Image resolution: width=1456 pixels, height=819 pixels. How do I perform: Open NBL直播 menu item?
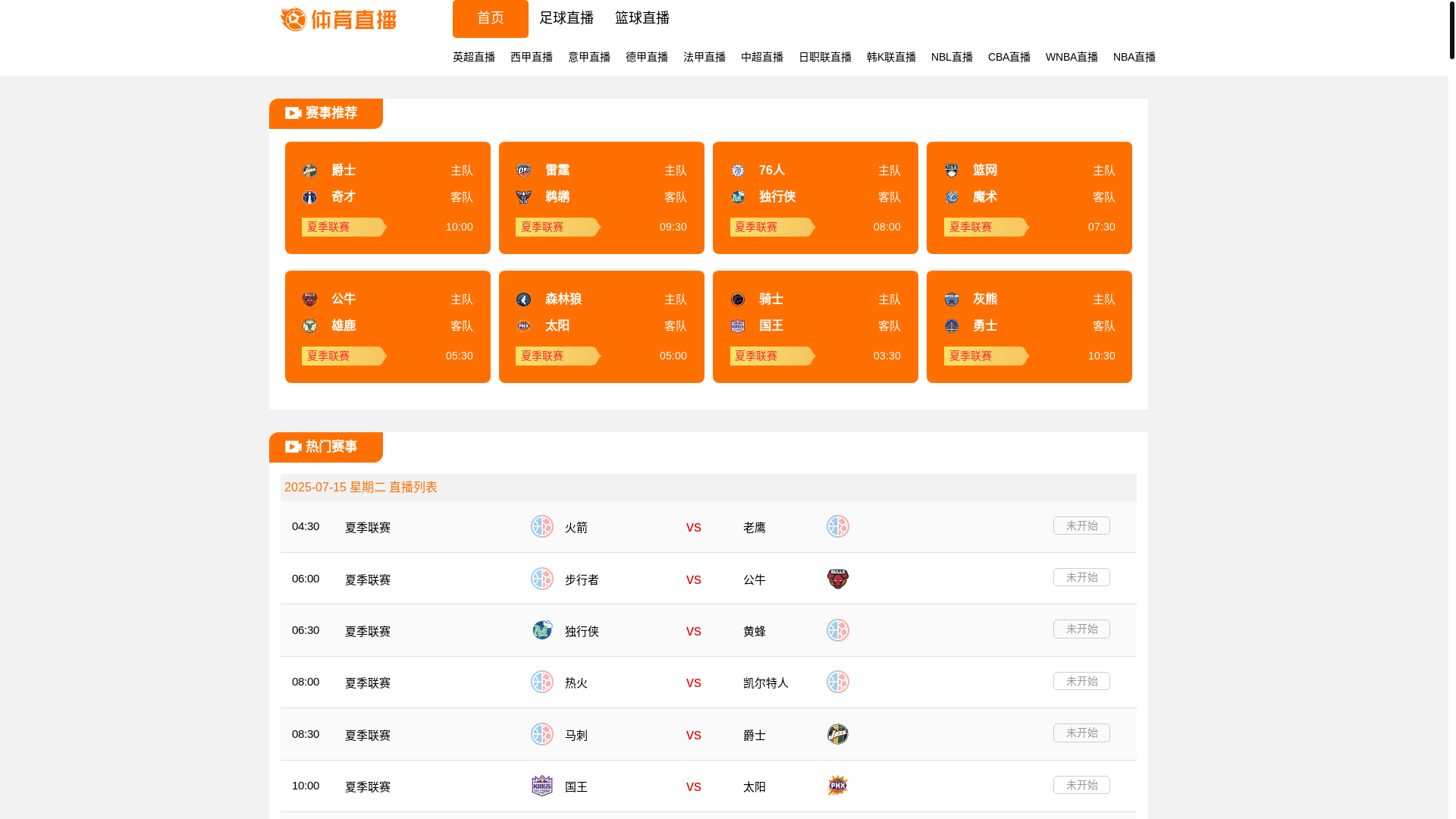[x=952, y=57]
